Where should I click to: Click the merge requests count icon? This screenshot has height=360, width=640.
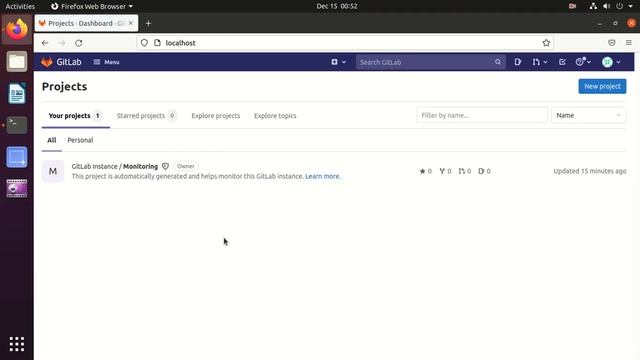[x=462, y=171]
